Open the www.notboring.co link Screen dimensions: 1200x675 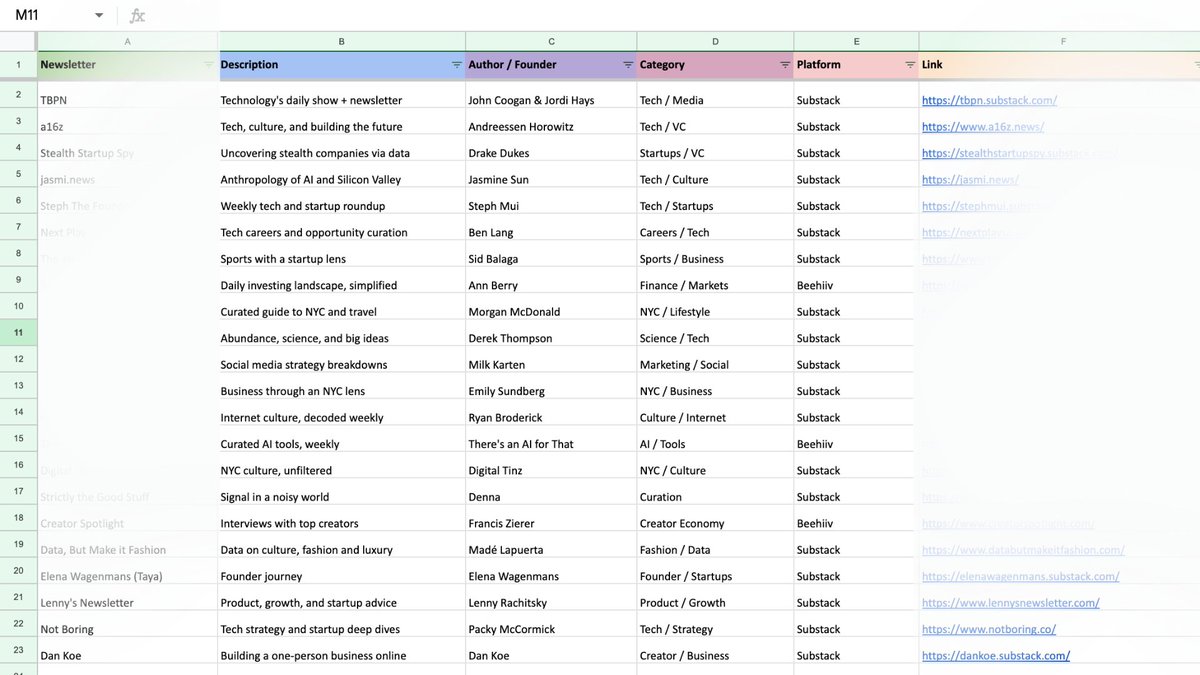click(989, 629)
